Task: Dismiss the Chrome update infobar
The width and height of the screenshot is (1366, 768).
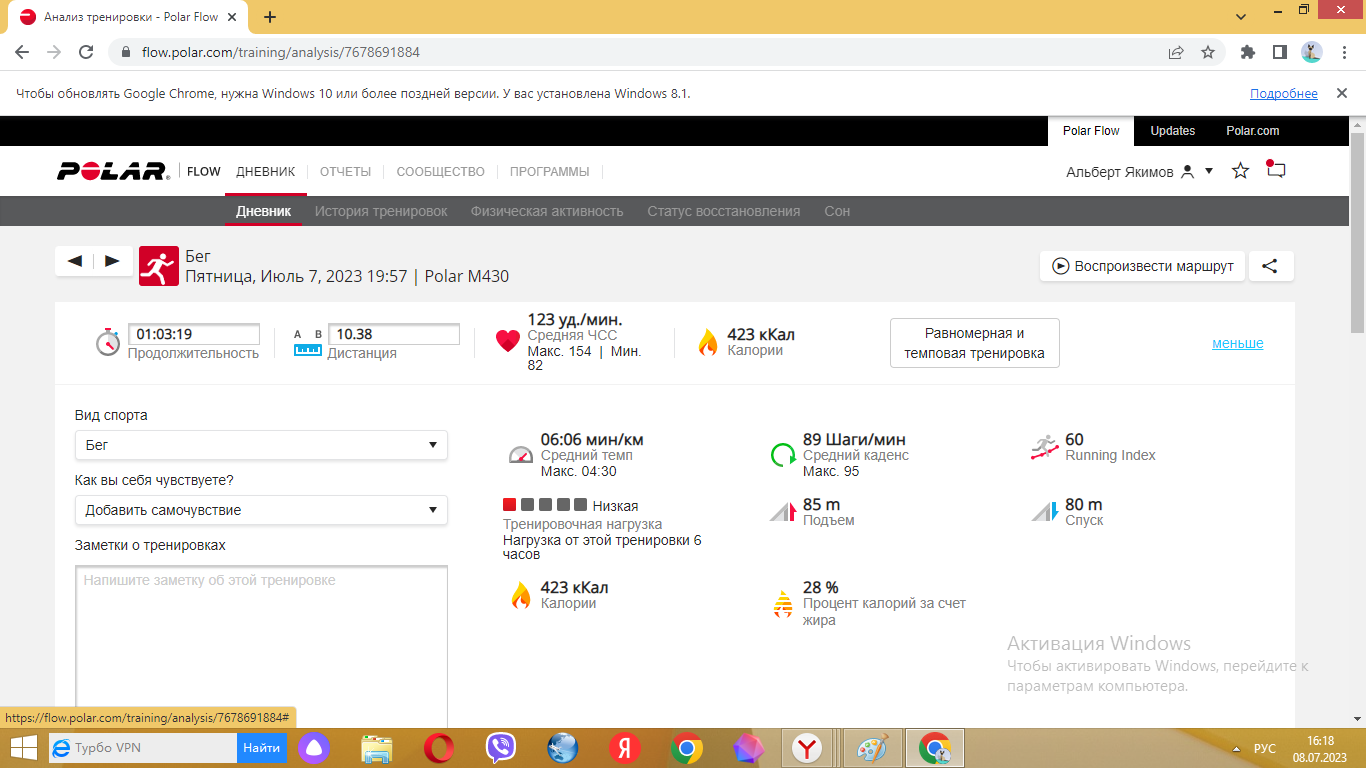Action: tap(1342, 93)
